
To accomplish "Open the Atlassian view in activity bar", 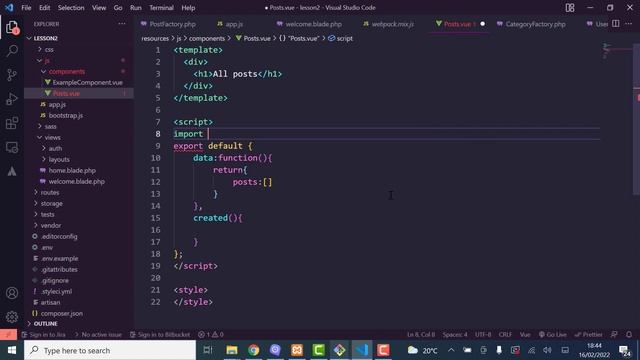I will click(12, 171).
